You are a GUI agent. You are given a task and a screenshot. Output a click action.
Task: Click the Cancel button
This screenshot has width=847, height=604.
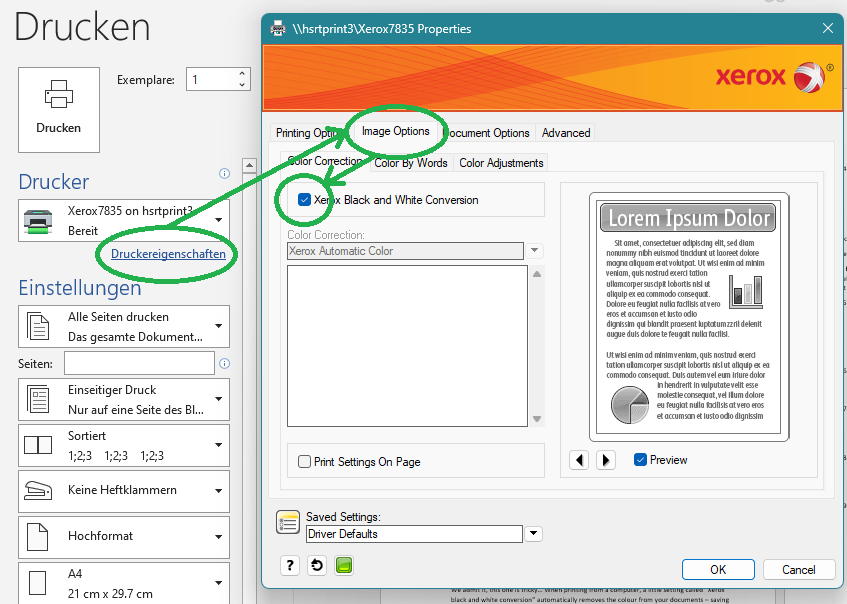pos(799,569)
